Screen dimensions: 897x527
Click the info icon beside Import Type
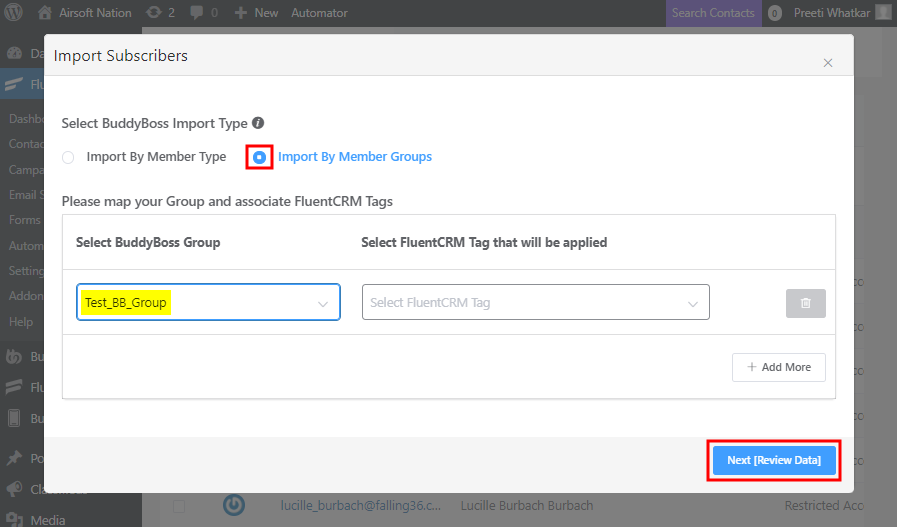[x=258, y=123]
